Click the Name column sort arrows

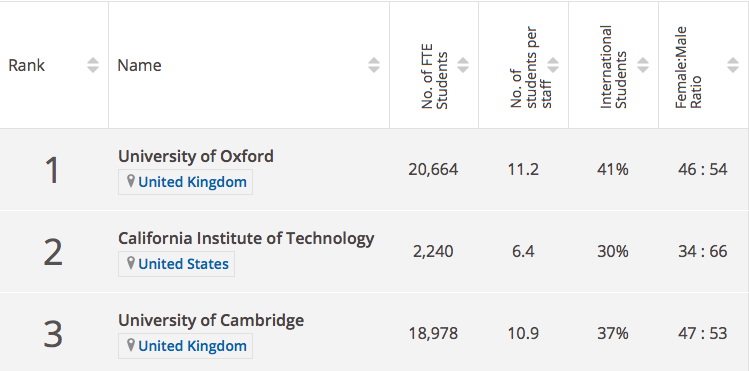374,65
